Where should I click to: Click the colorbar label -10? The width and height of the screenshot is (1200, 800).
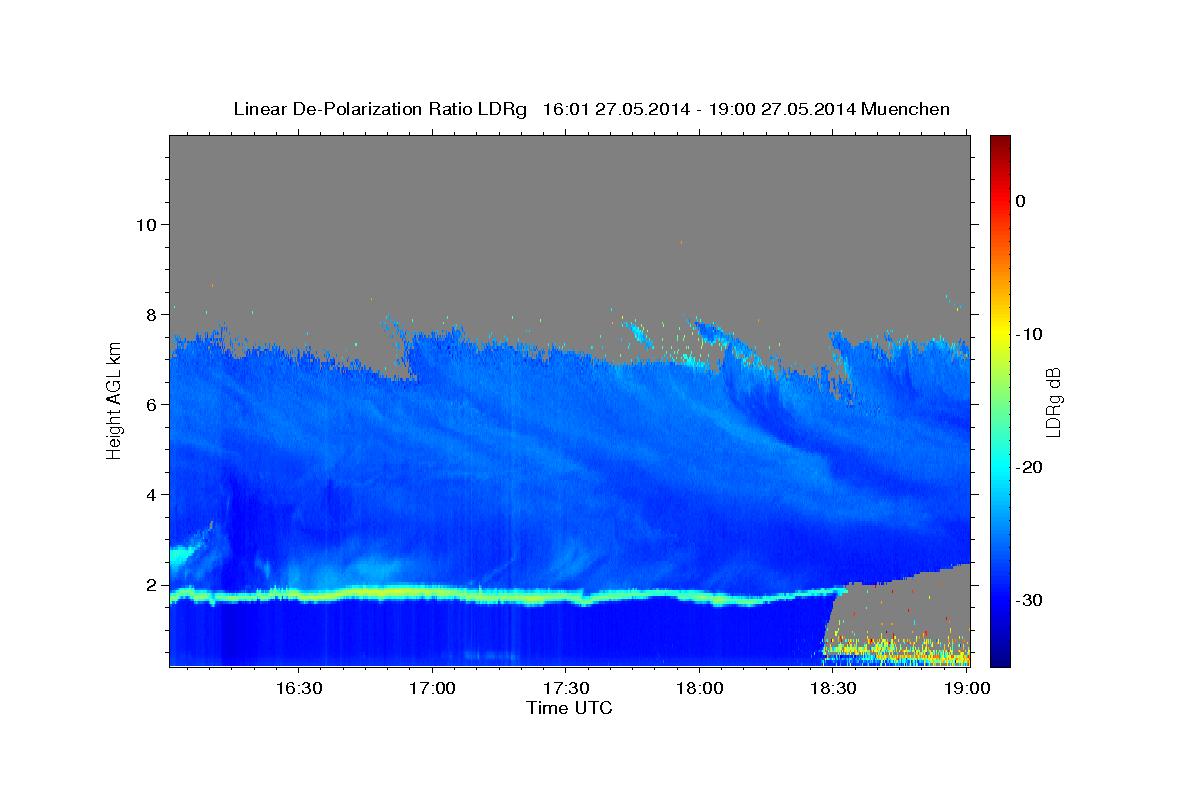tap(1029, 334)
